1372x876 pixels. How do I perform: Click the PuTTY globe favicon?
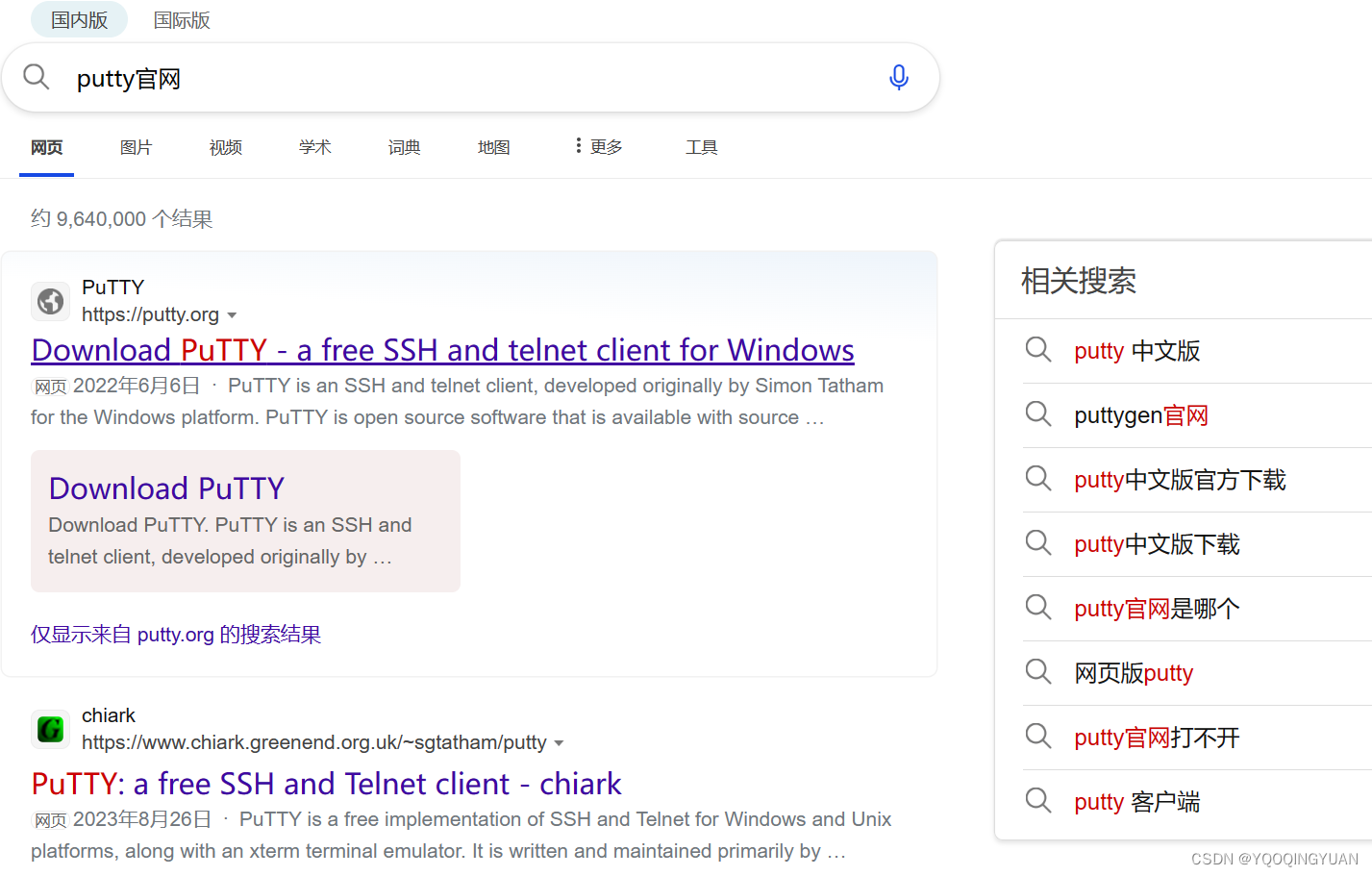pos(50,301)
